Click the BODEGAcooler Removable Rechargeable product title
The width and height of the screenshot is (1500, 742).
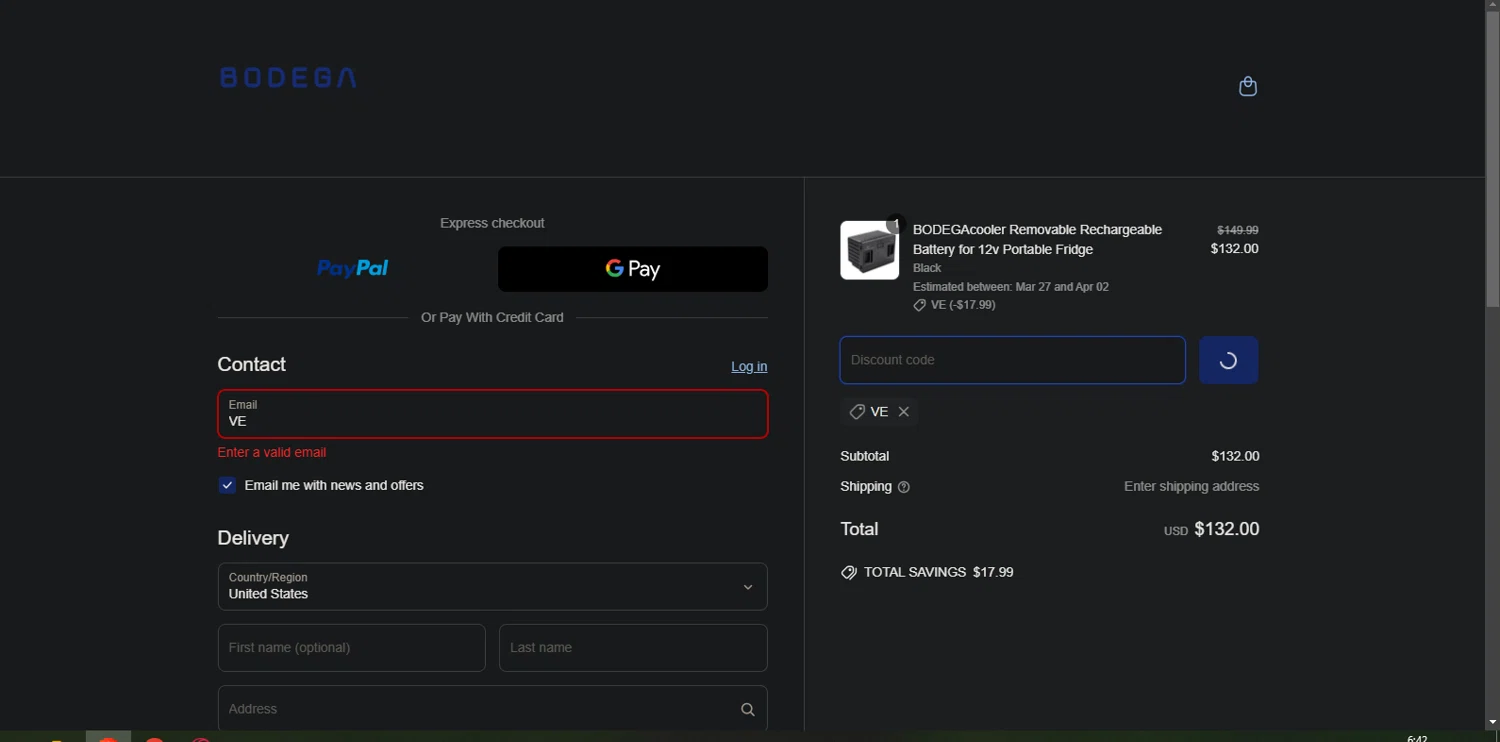click(x=1037, y=239)
